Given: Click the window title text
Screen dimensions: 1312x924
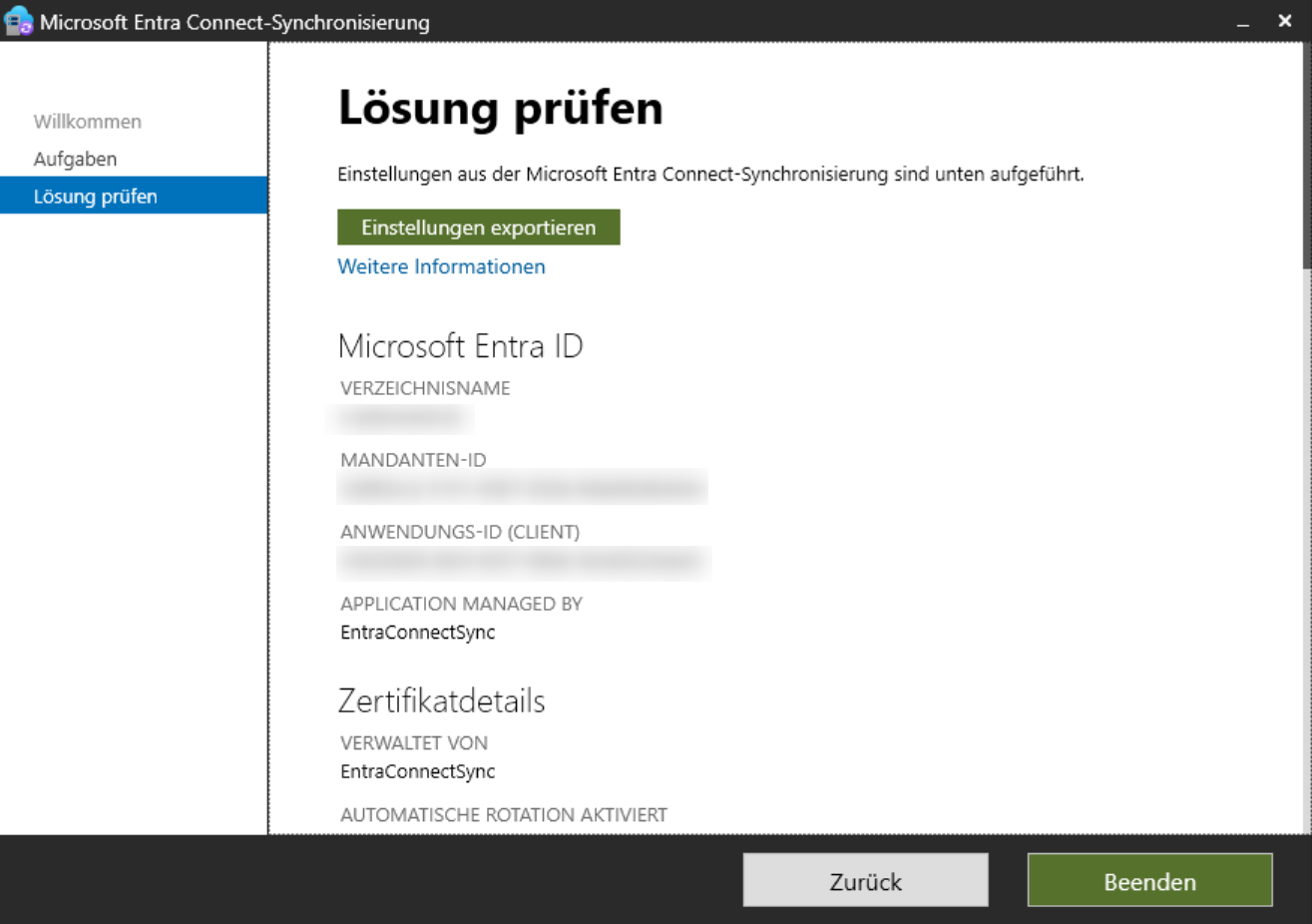Looking at the screenshot, I should pyautogui.click(x=235, y=22).
